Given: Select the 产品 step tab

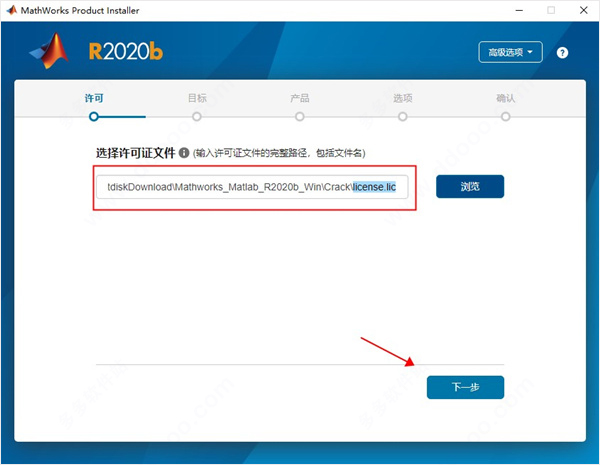Looking at the screenshot, I should point(300,98).
